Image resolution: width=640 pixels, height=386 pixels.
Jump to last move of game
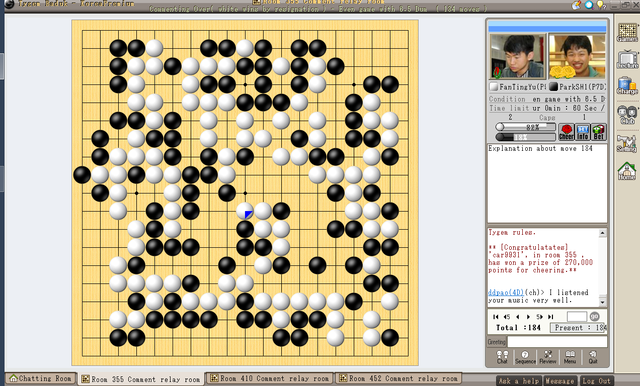click(x=550, y=317)
